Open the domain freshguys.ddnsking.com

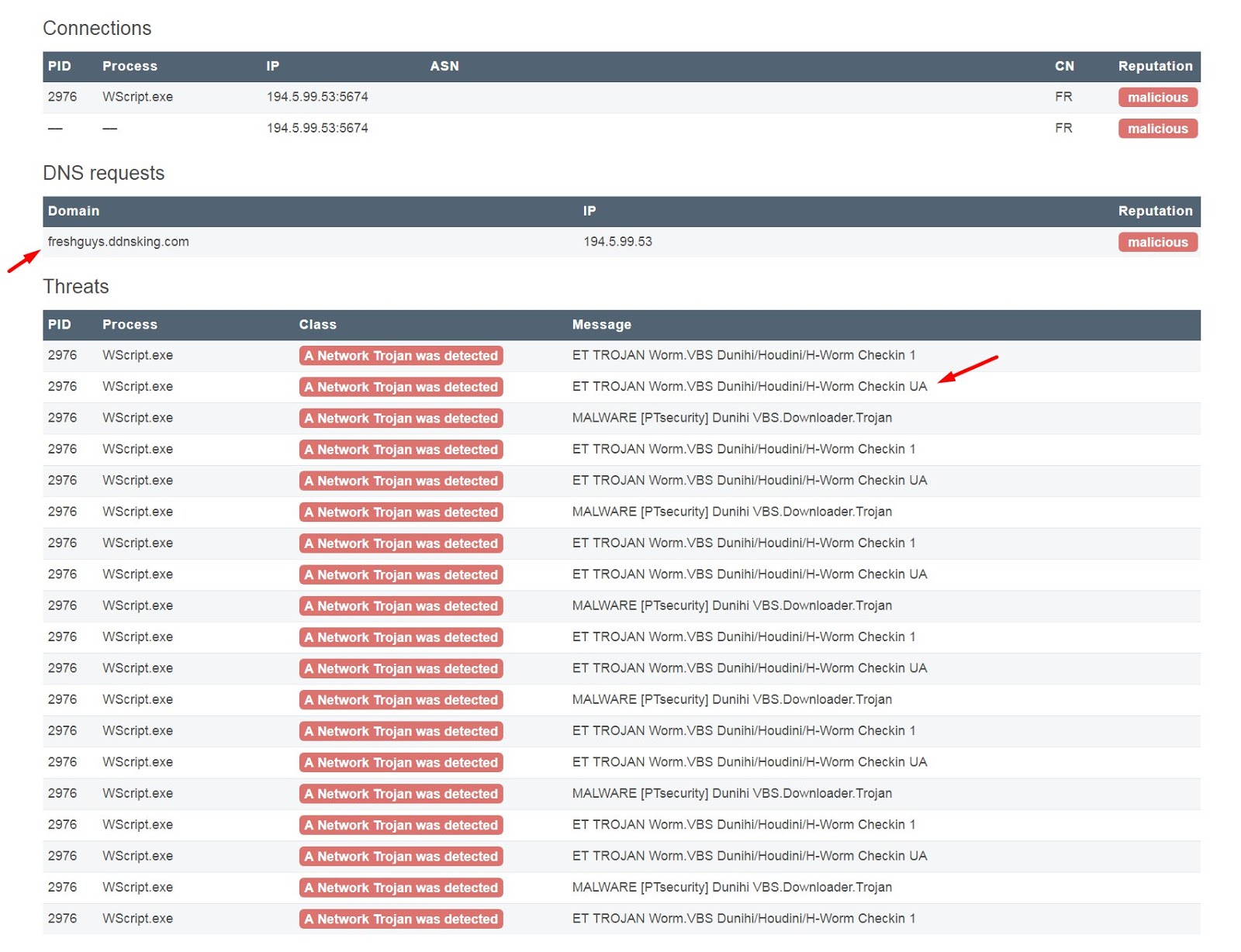coord(118,241)
